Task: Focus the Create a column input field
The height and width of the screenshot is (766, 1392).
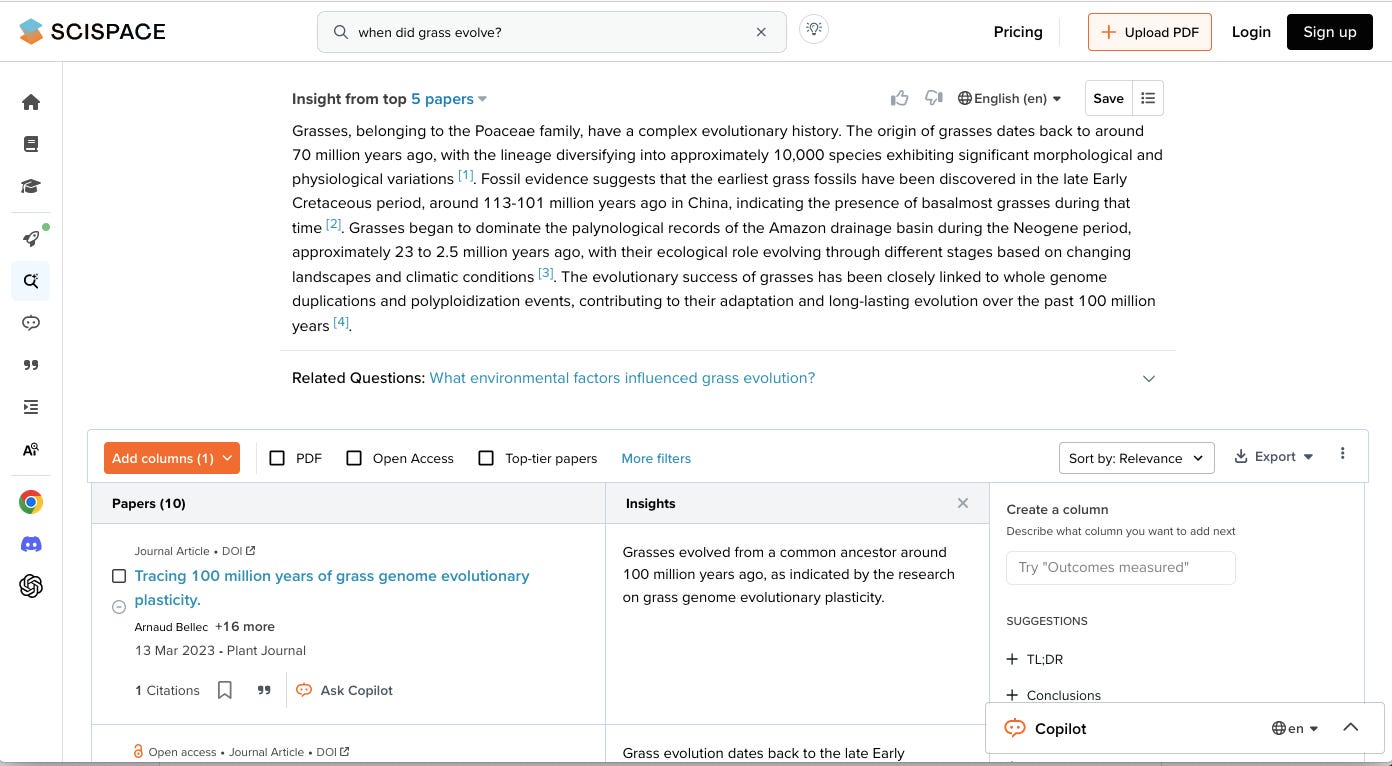Action: coord(1121,567)
